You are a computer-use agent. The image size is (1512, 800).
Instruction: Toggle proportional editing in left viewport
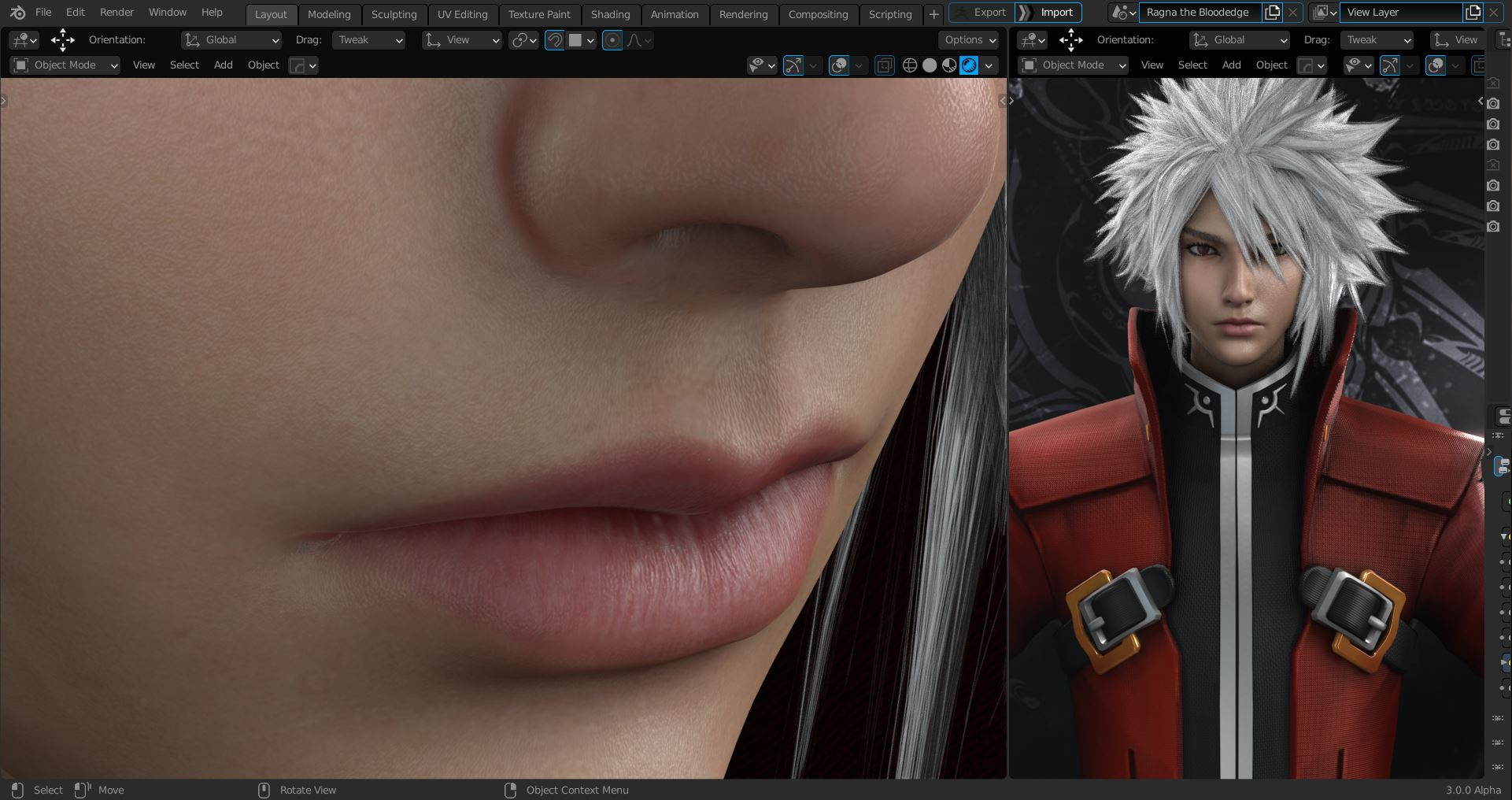612,40
